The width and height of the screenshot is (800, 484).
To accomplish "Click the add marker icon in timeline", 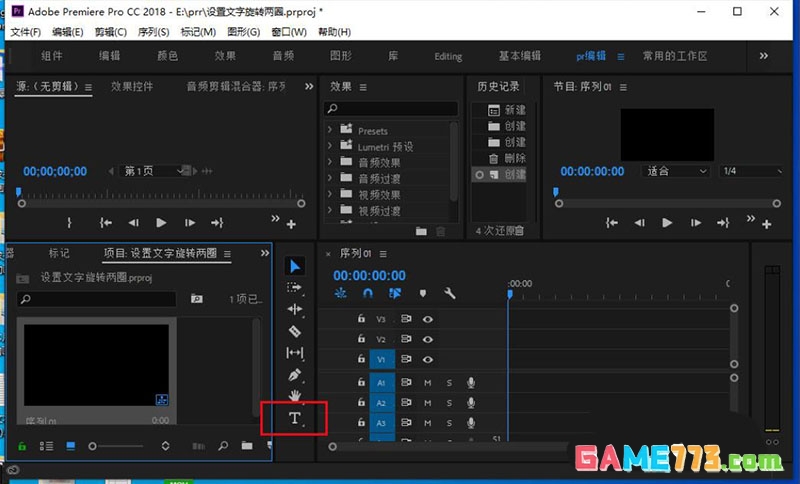I will [x=422, y=293].
